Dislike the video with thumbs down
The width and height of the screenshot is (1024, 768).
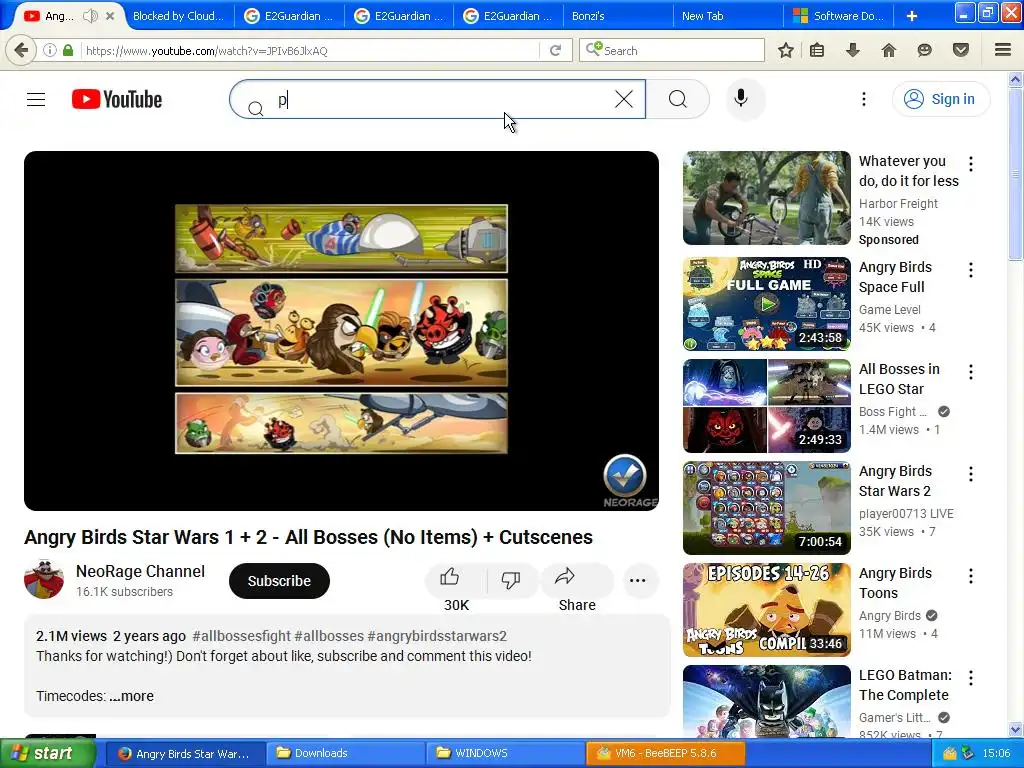(x=511, y=581)
